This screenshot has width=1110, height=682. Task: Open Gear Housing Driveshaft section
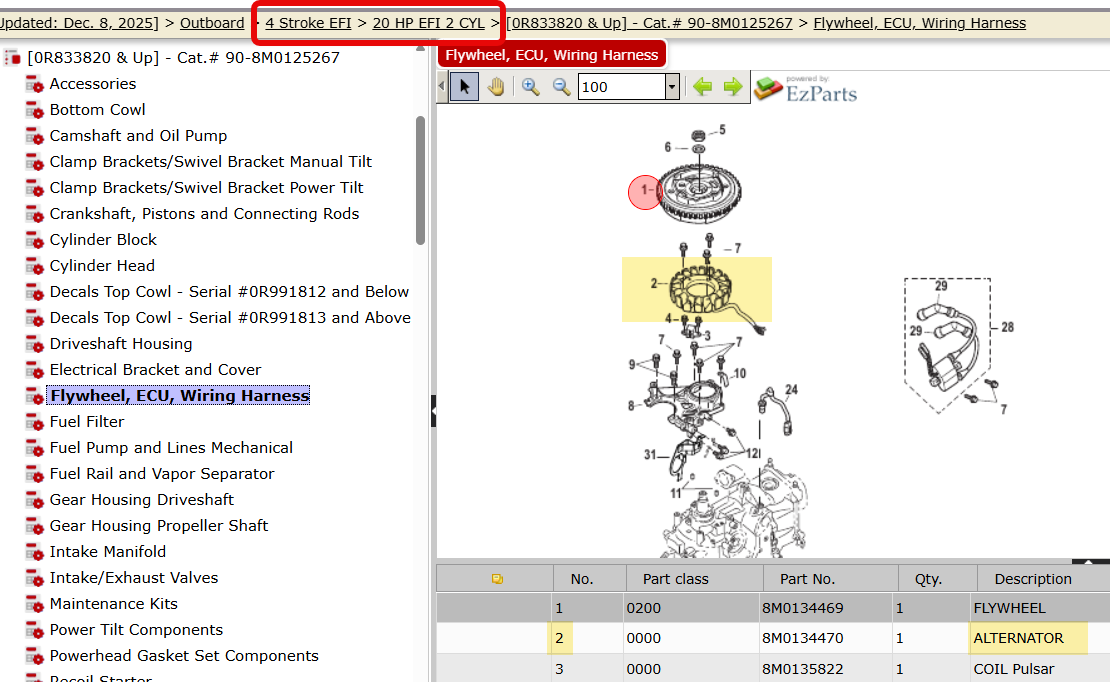[142, 500]
